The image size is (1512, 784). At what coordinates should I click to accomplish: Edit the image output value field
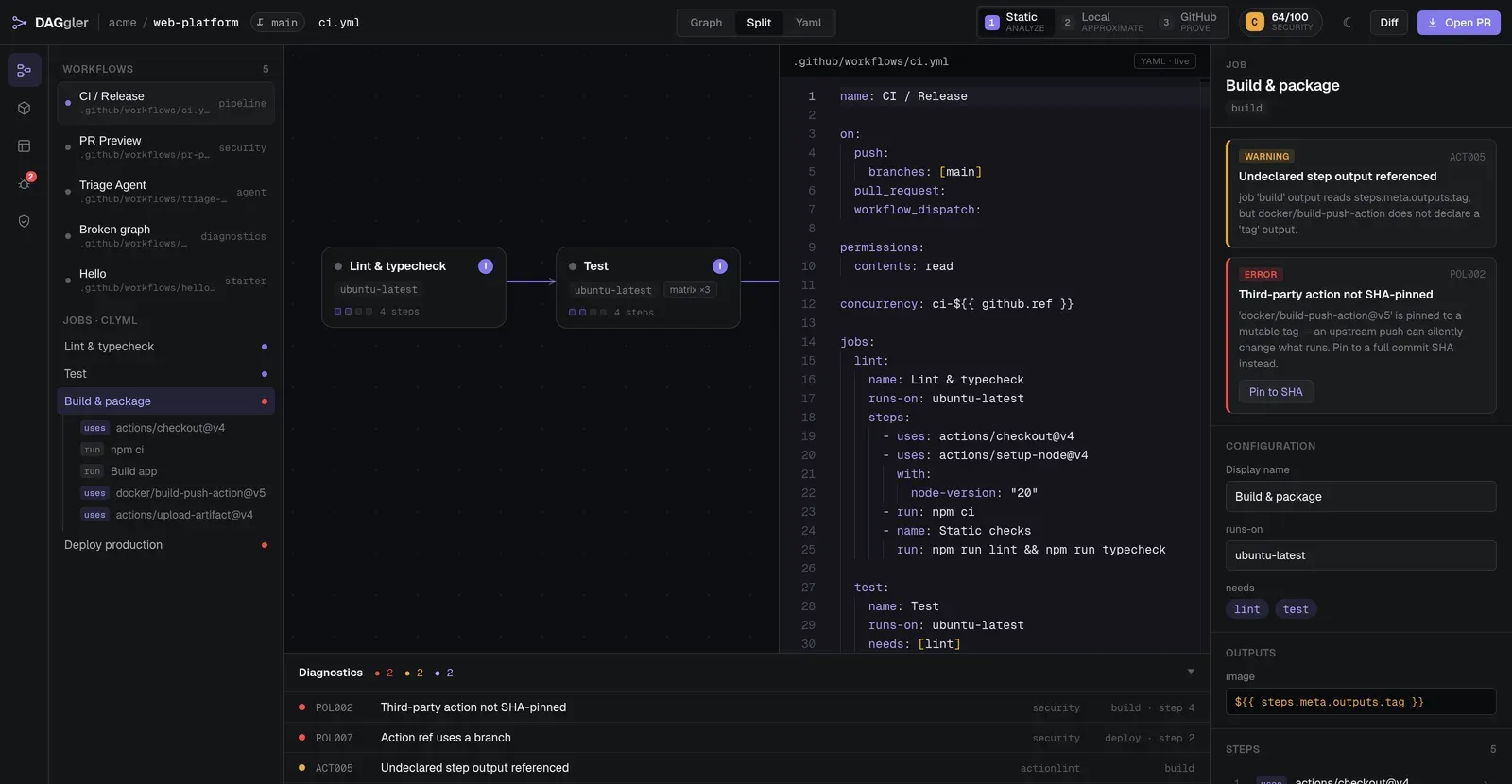click(x=1361, y=702)
